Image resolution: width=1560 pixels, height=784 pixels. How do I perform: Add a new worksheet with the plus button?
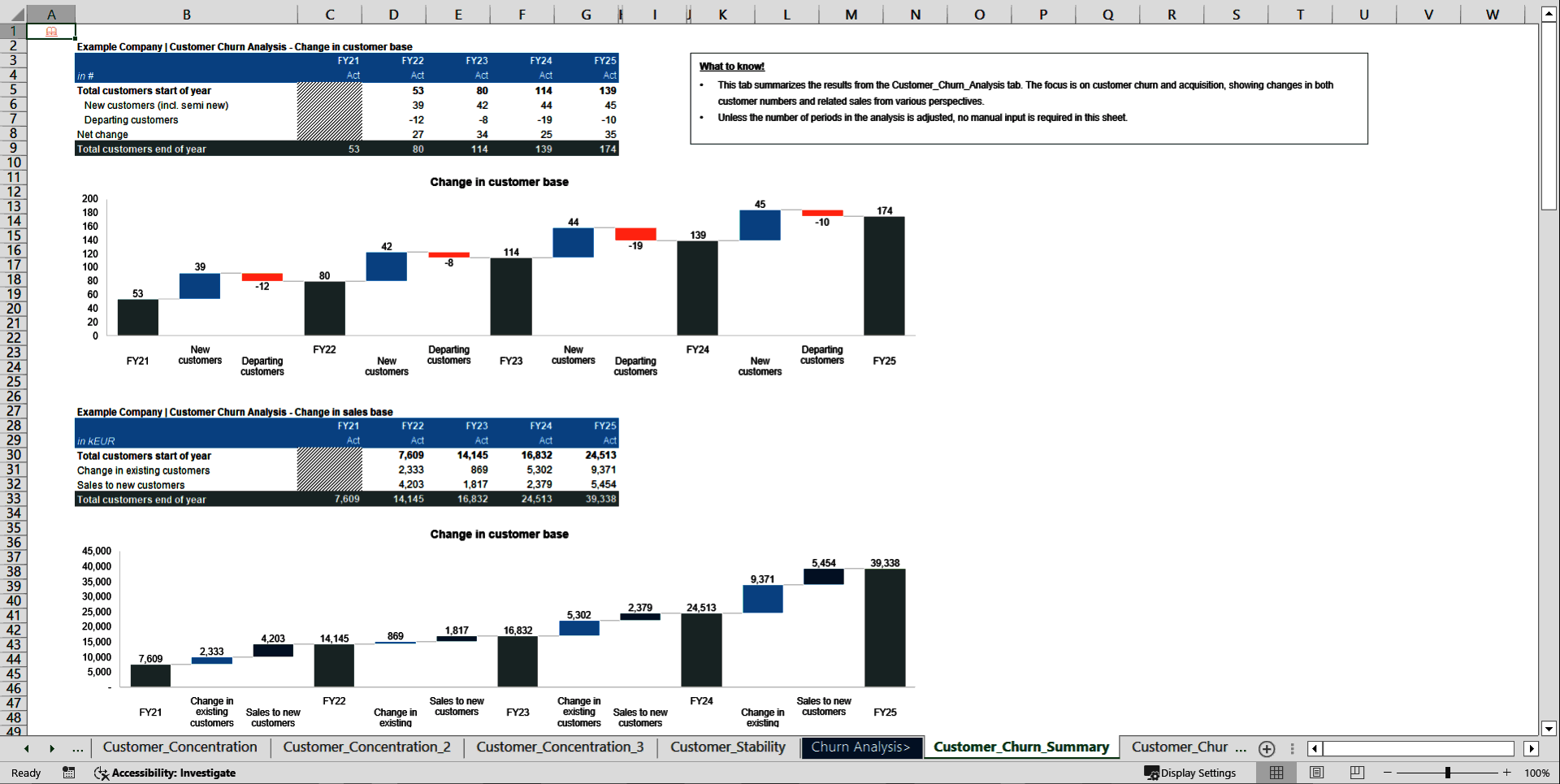1266,748
